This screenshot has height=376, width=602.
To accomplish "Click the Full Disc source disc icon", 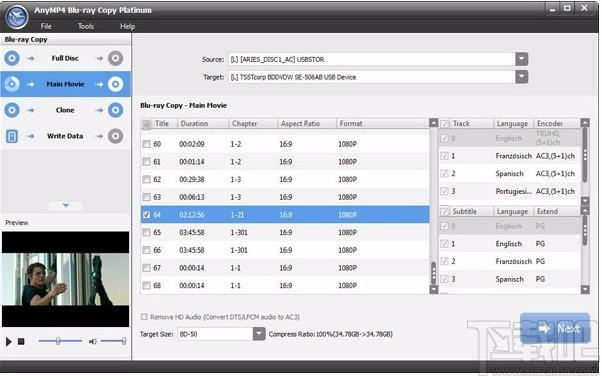I will [x=12, y=58].
